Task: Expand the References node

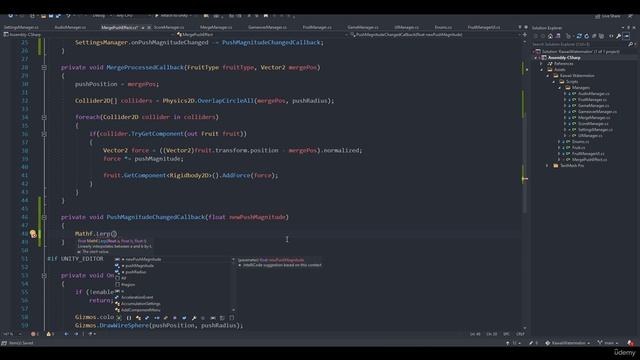Action: [x=542, y=64]
